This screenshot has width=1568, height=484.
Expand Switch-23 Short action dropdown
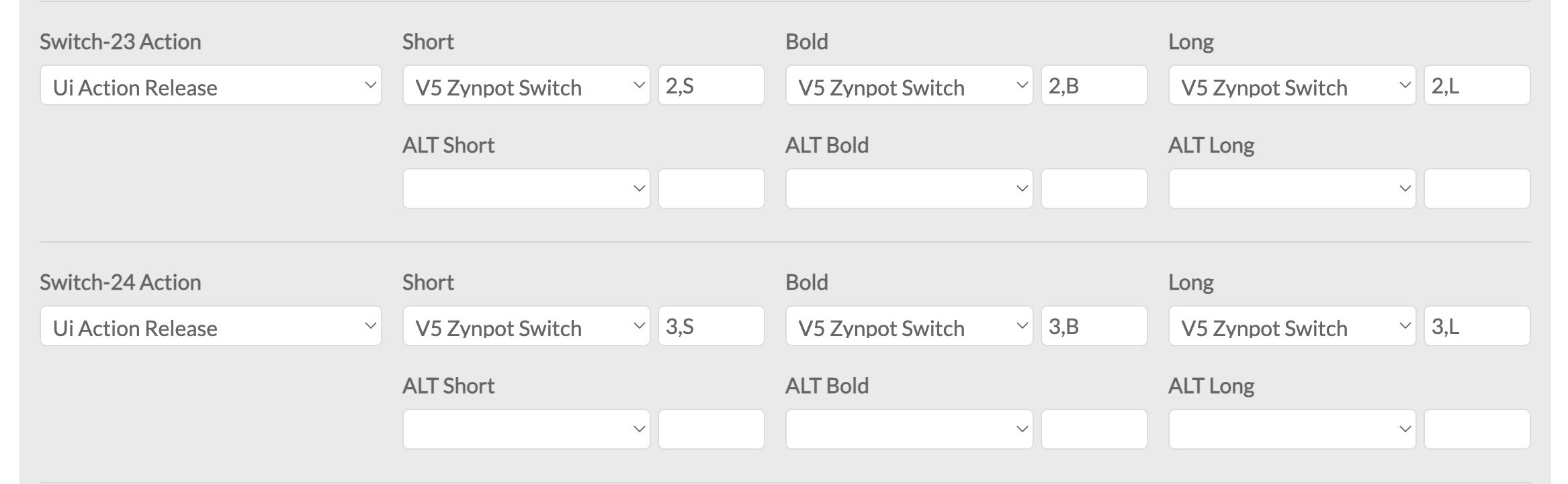(x=526, y=85)
